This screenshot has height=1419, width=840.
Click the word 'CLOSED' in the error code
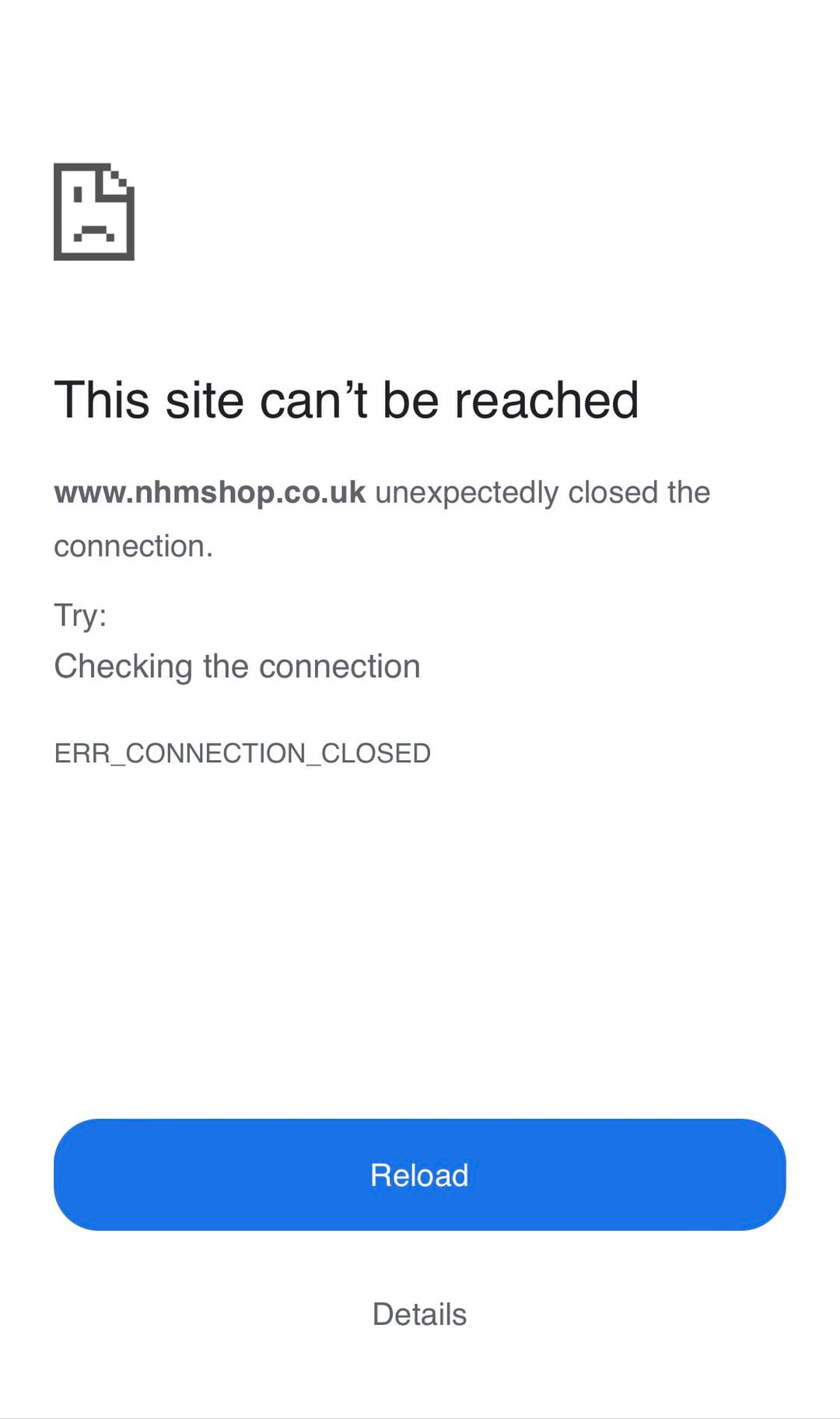tap(376, 753)
